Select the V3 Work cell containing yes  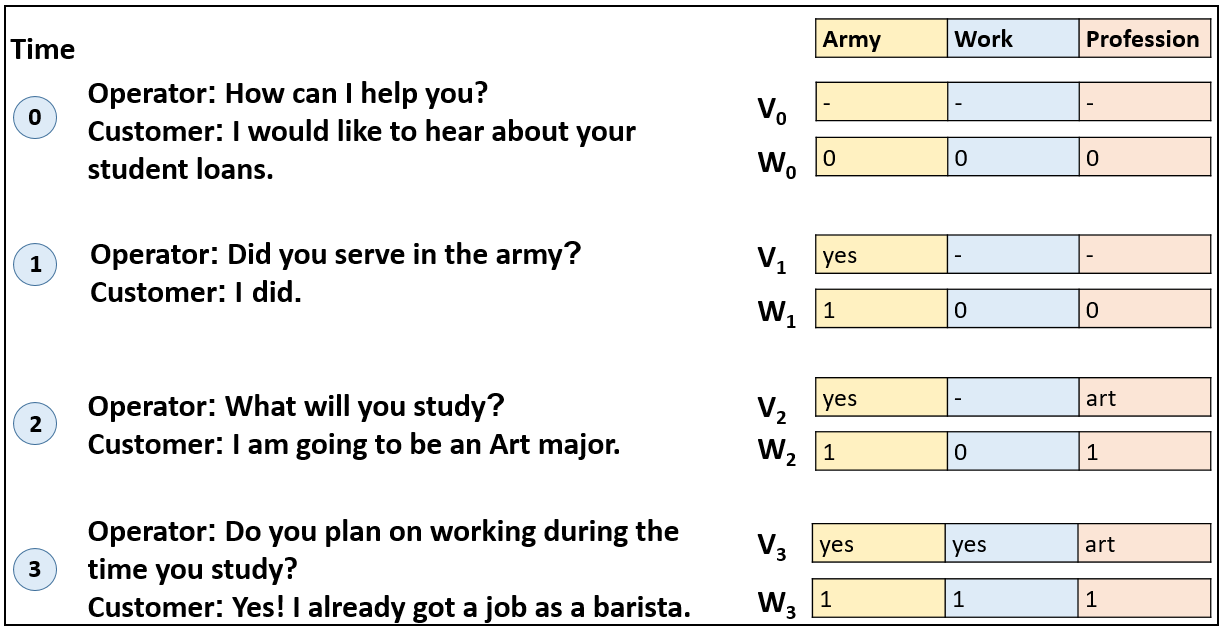pos(1012,544)
